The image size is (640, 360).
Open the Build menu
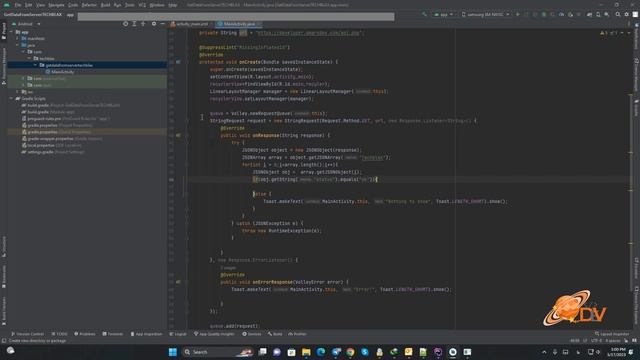pyautogui.click(x=105, y=5)
